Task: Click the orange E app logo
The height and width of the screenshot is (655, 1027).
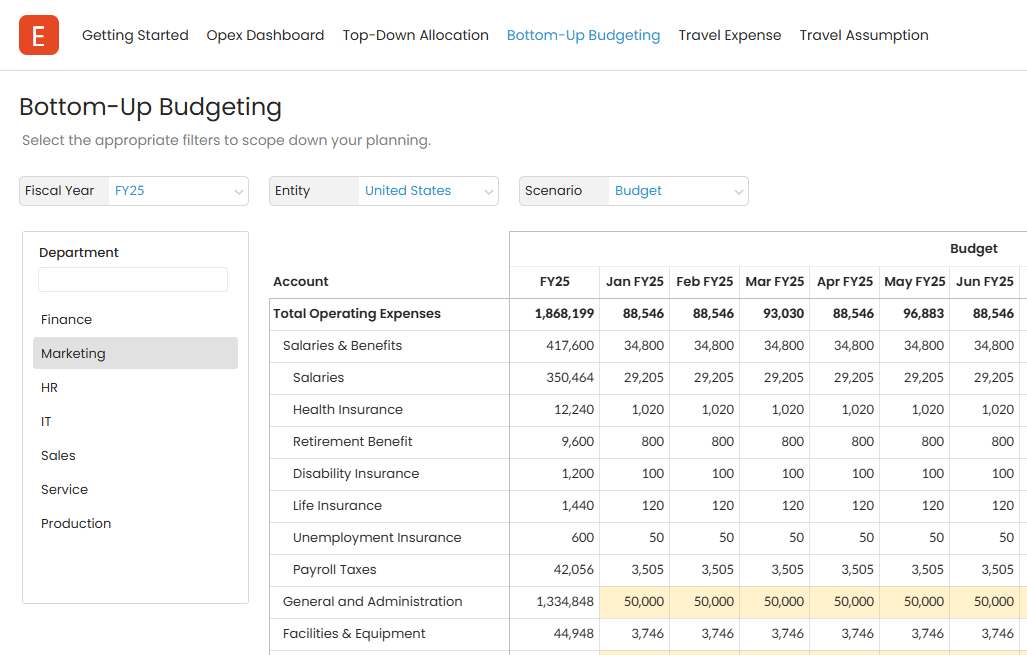Action: tap(39, 35)
